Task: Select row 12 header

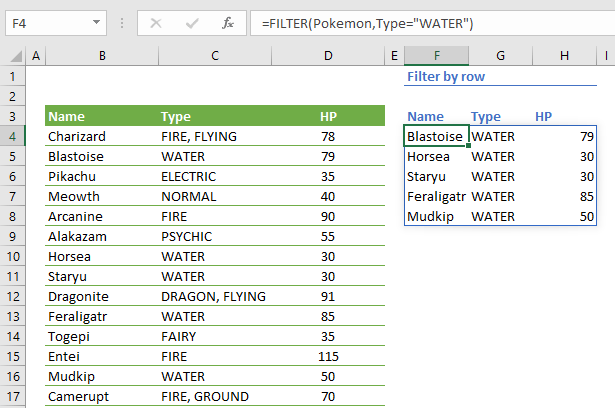Action: coord(13,296)
